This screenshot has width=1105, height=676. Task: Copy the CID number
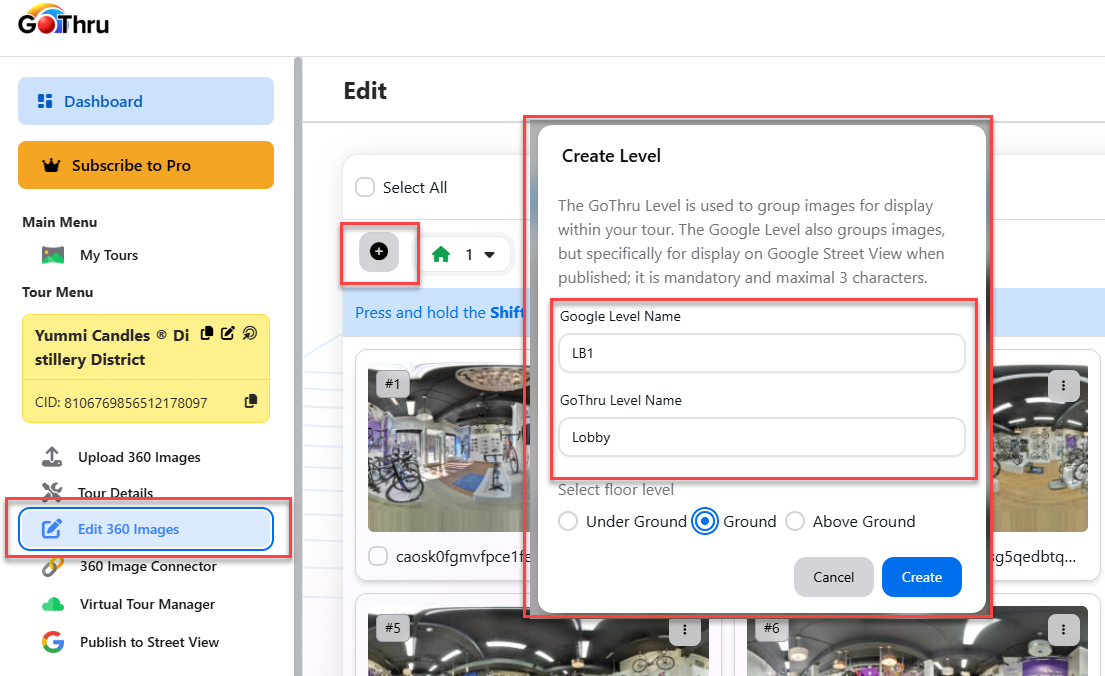[250, 402]
